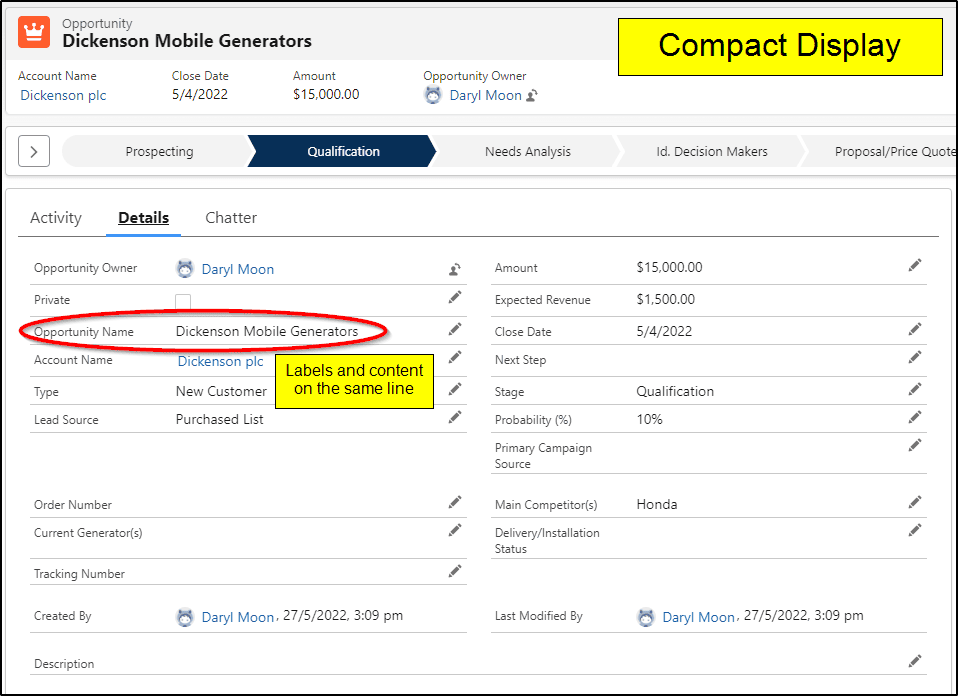Viewport: 958px width, 696px height.
Task: Edit Primary Campaign Source pencil icon
Action: tap(915, 445)
